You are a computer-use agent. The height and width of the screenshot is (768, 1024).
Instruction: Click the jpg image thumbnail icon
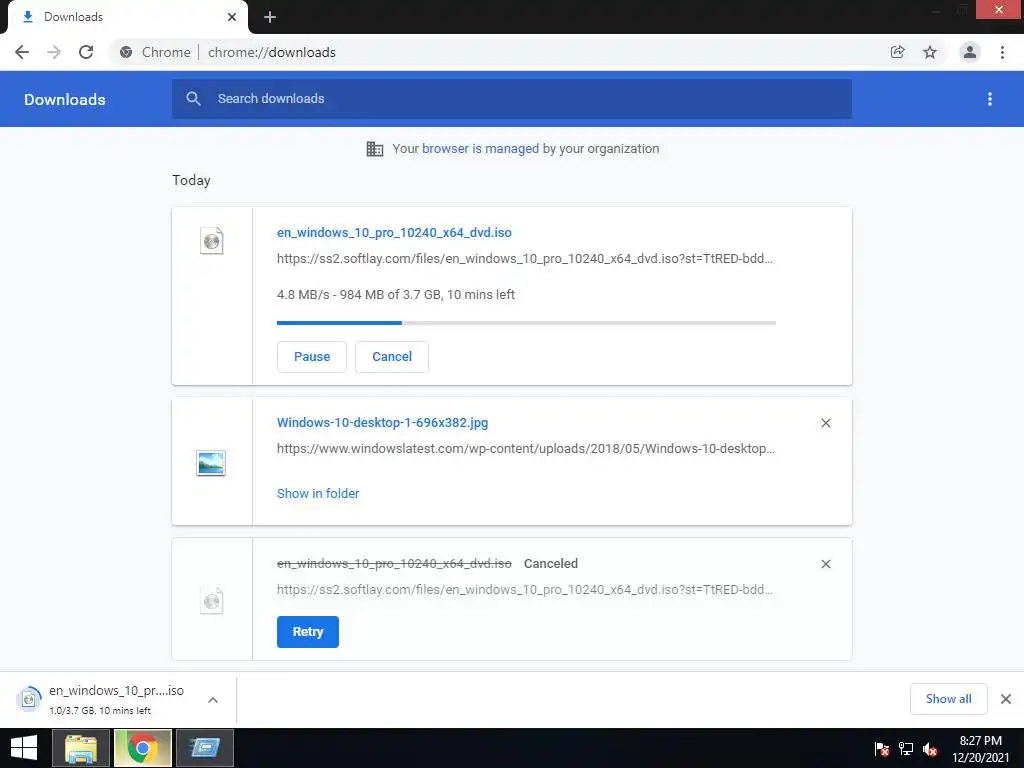pyautogui.click(x=211, y=463)
